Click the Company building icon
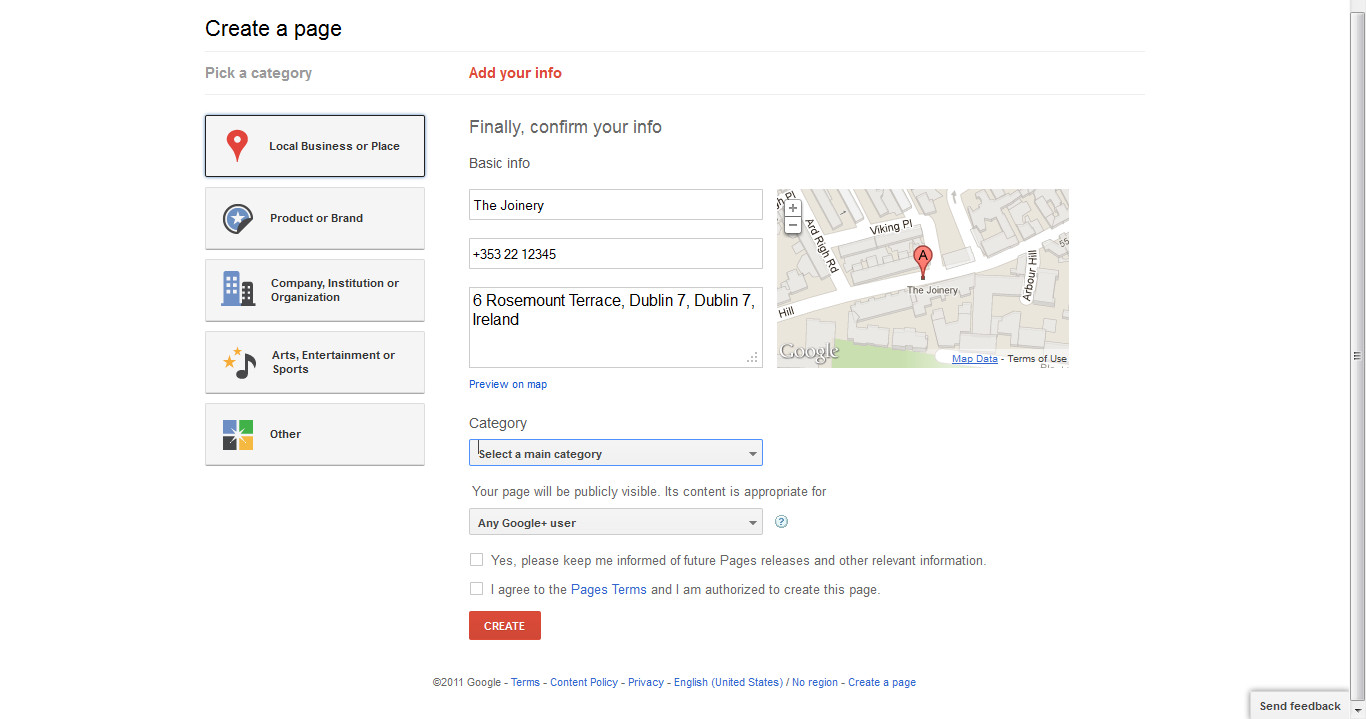1366x719 pixels. click(x=237, y=290)
